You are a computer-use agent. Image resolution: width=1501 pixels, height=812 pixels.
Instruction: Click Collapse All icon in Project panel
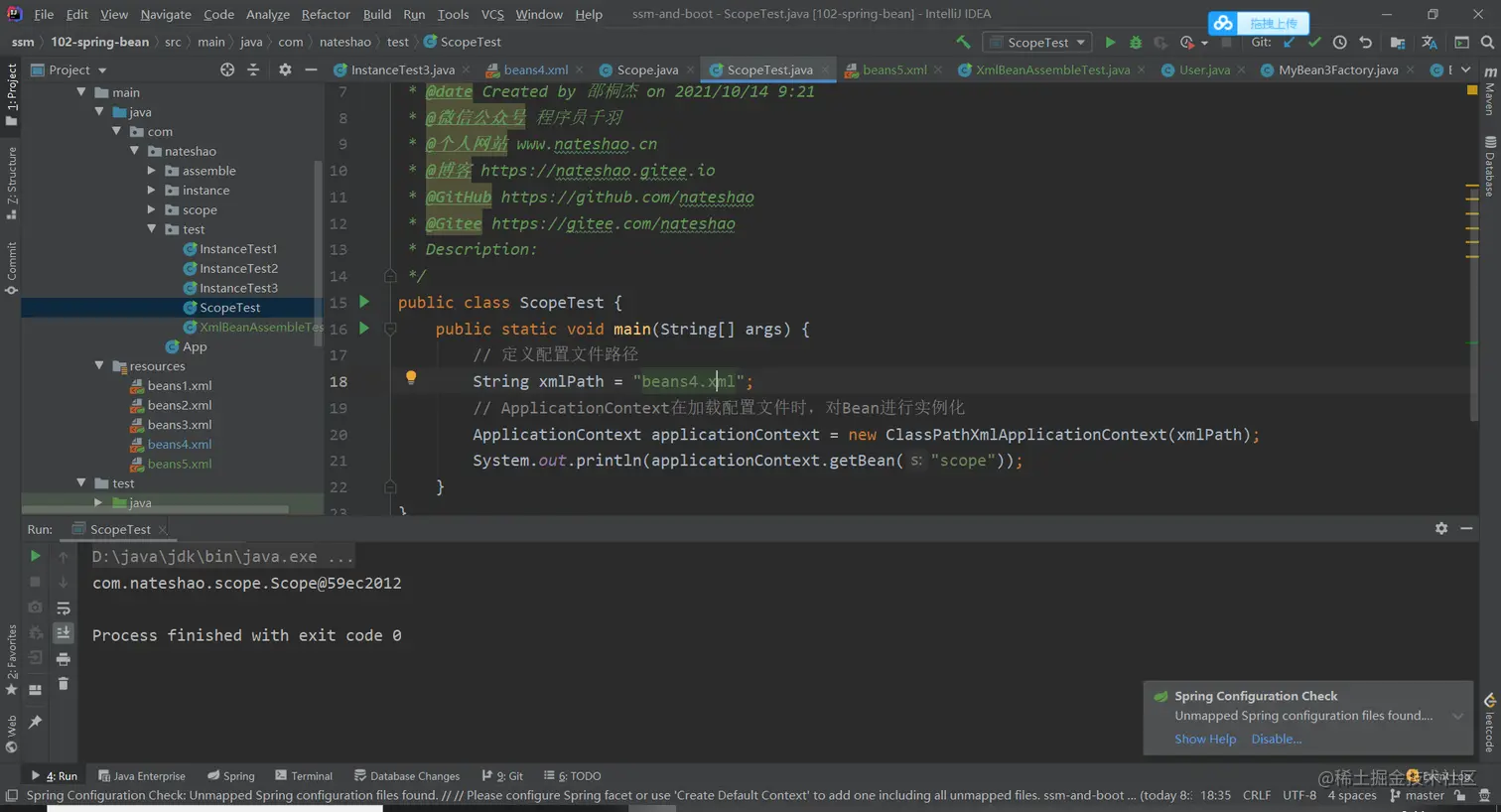253,69
